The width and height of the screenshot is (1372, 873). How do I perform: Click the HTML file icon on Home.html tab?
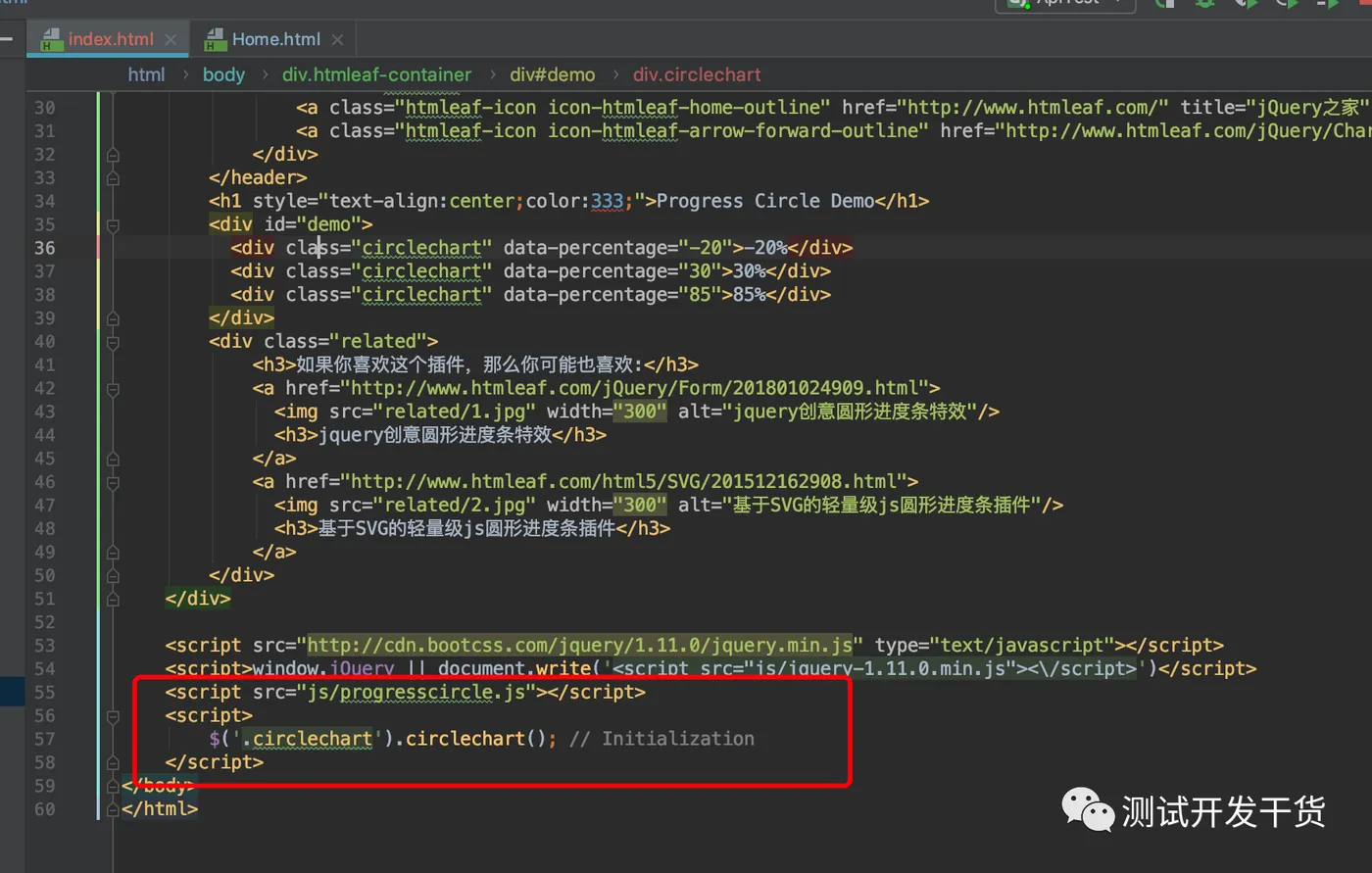[215, 39]
